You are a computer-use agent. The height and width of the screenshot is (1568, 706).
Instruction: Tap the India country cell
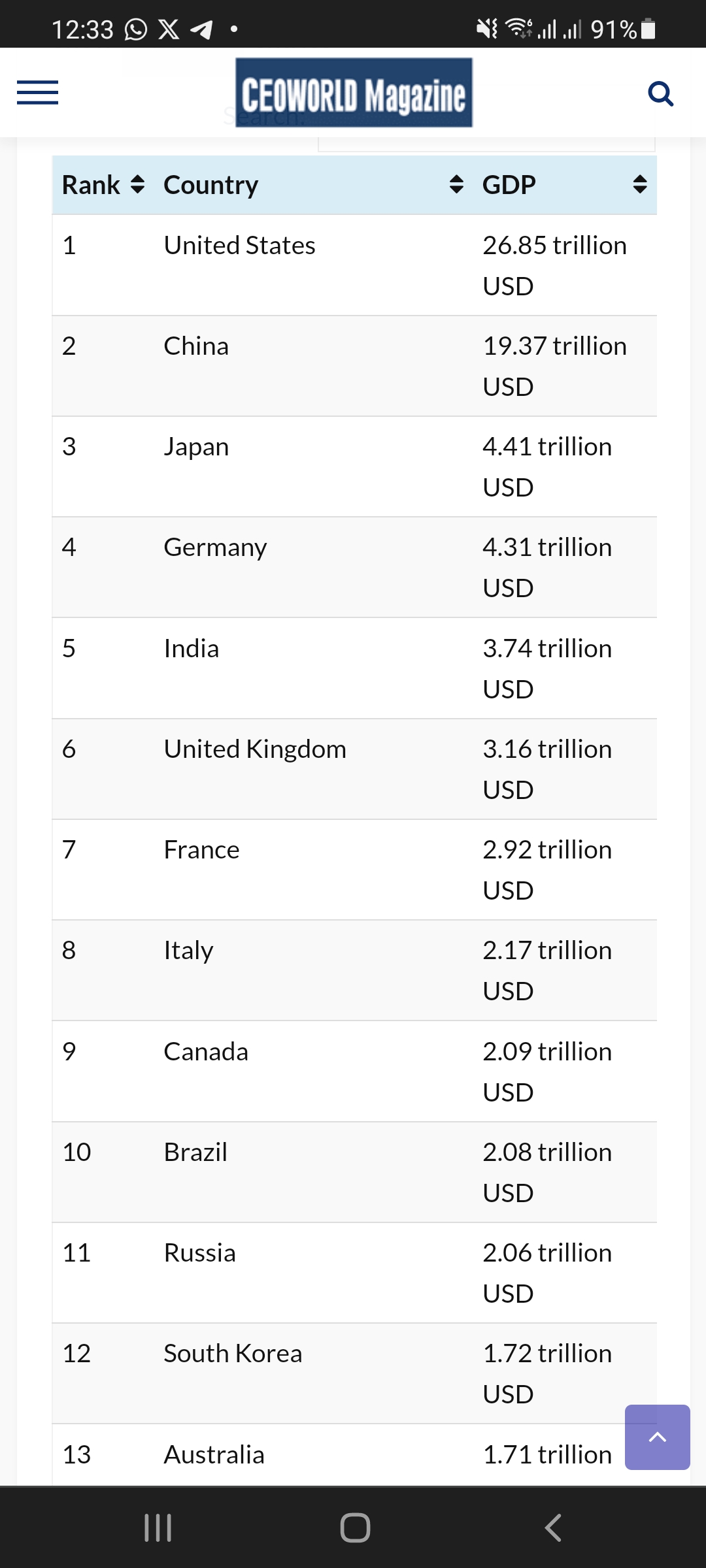192,649
